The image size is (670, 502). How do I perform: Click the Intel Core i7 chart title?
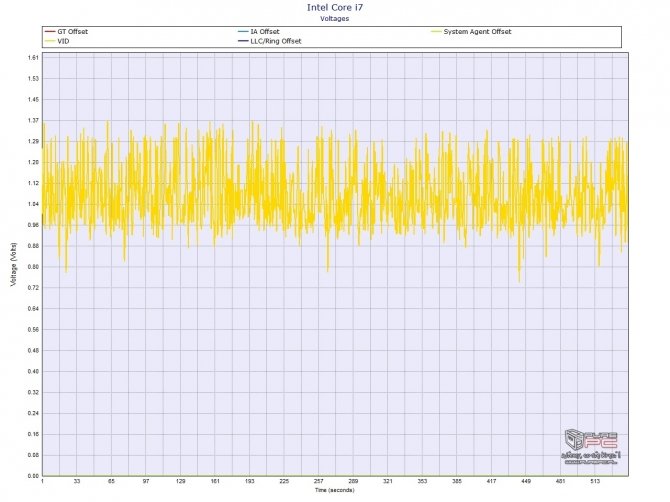[335, 8]
